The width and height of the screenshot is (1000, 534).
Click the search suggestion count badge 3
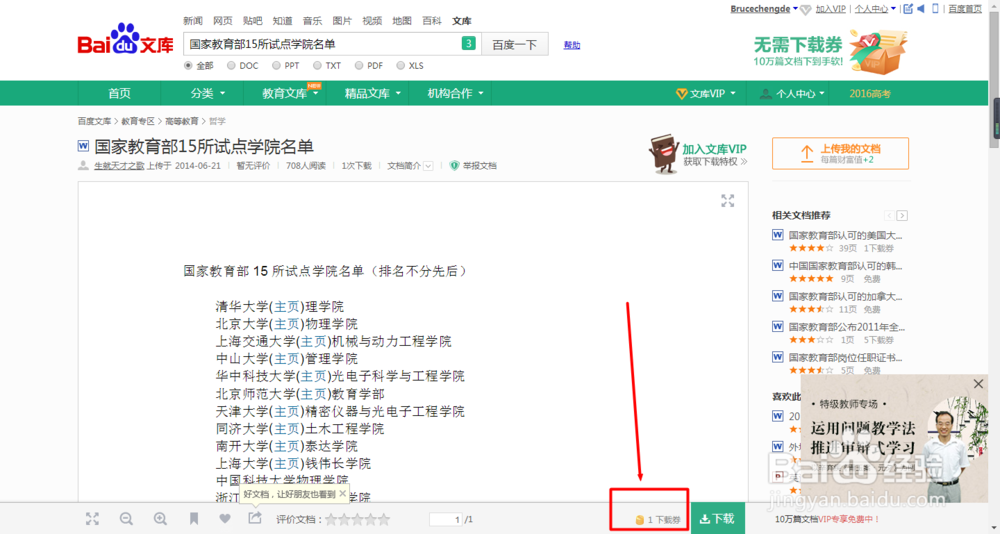[x=469, y=44]
